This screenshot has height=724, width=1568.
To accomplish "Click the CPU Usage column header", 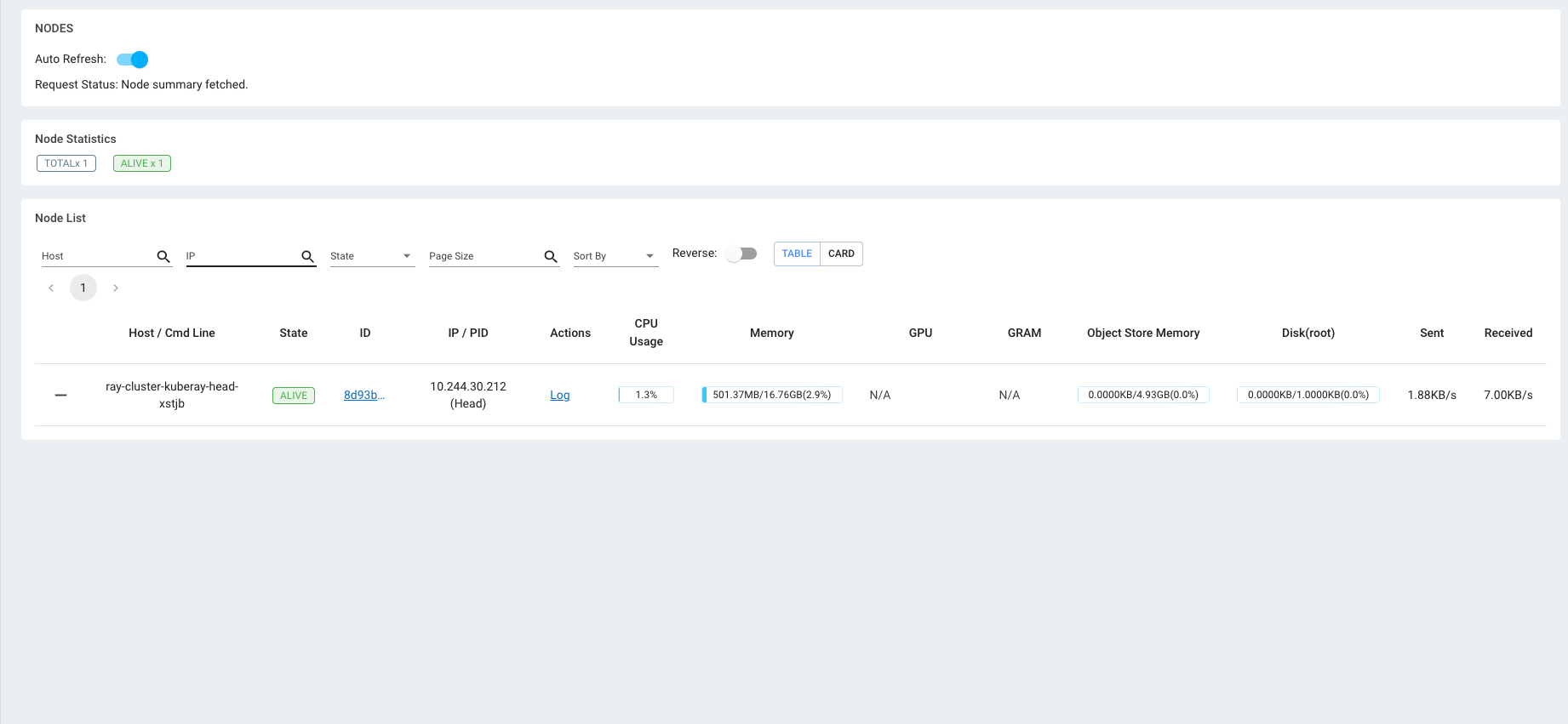I will coord(646,333).
